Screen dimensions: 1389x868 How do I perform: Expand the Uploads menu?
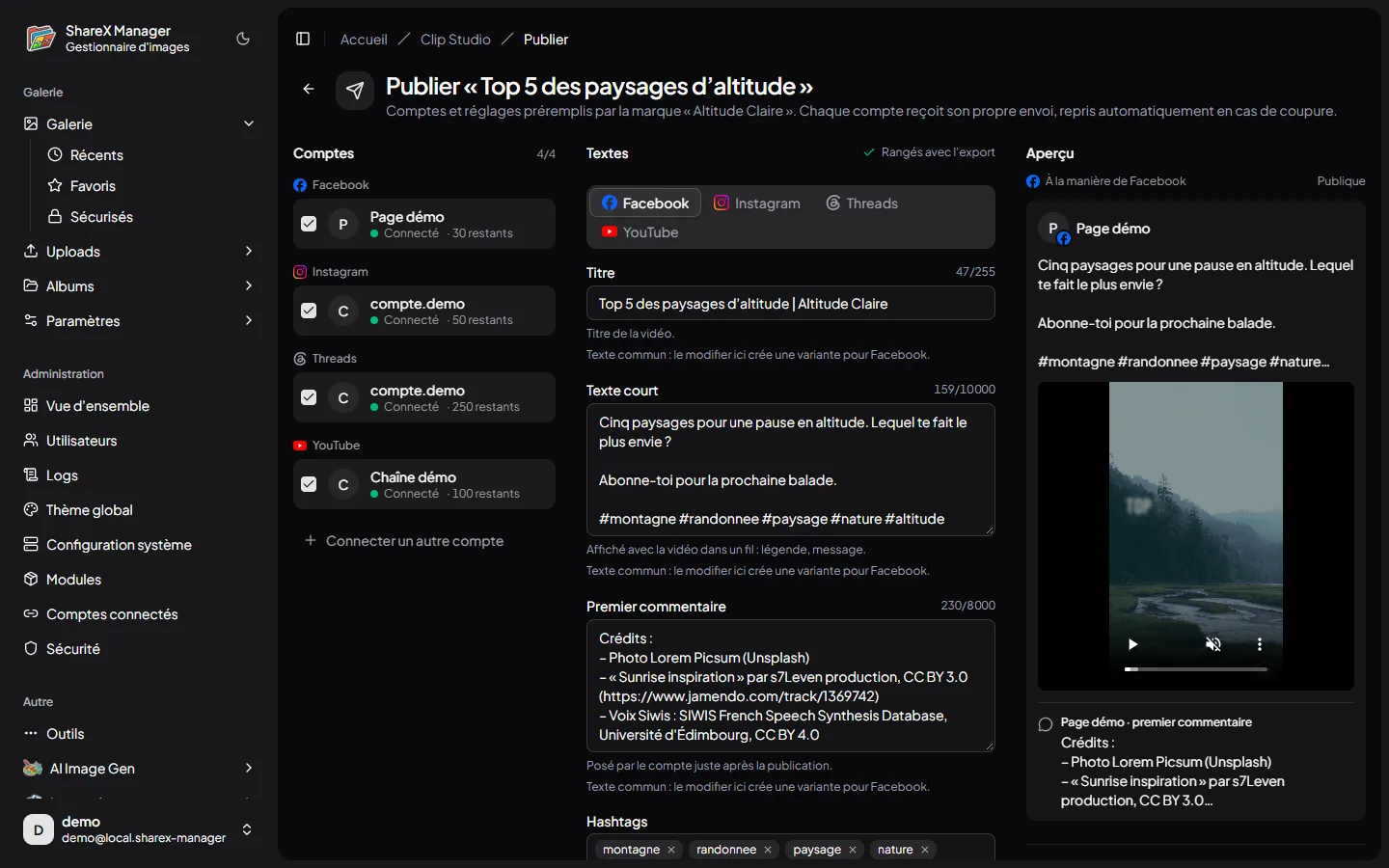[249, 252]
